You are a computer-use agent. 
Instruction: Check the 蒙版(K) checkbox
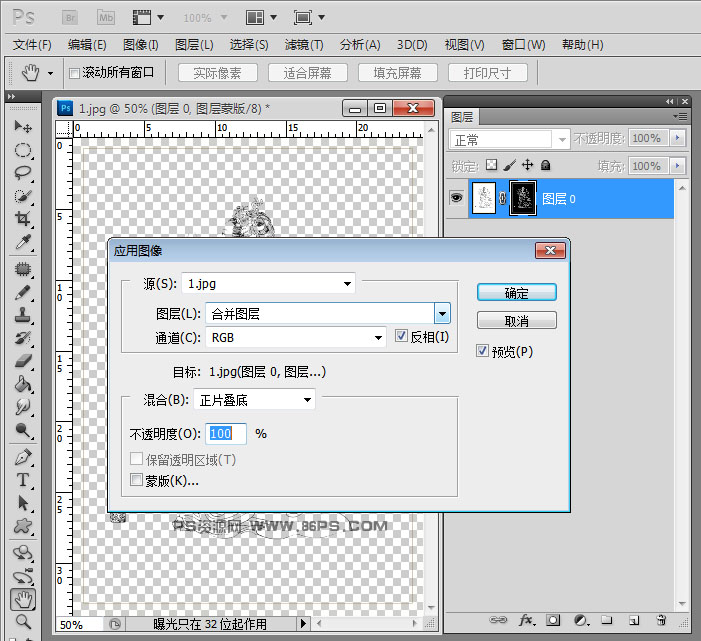(x=136, y=480)
